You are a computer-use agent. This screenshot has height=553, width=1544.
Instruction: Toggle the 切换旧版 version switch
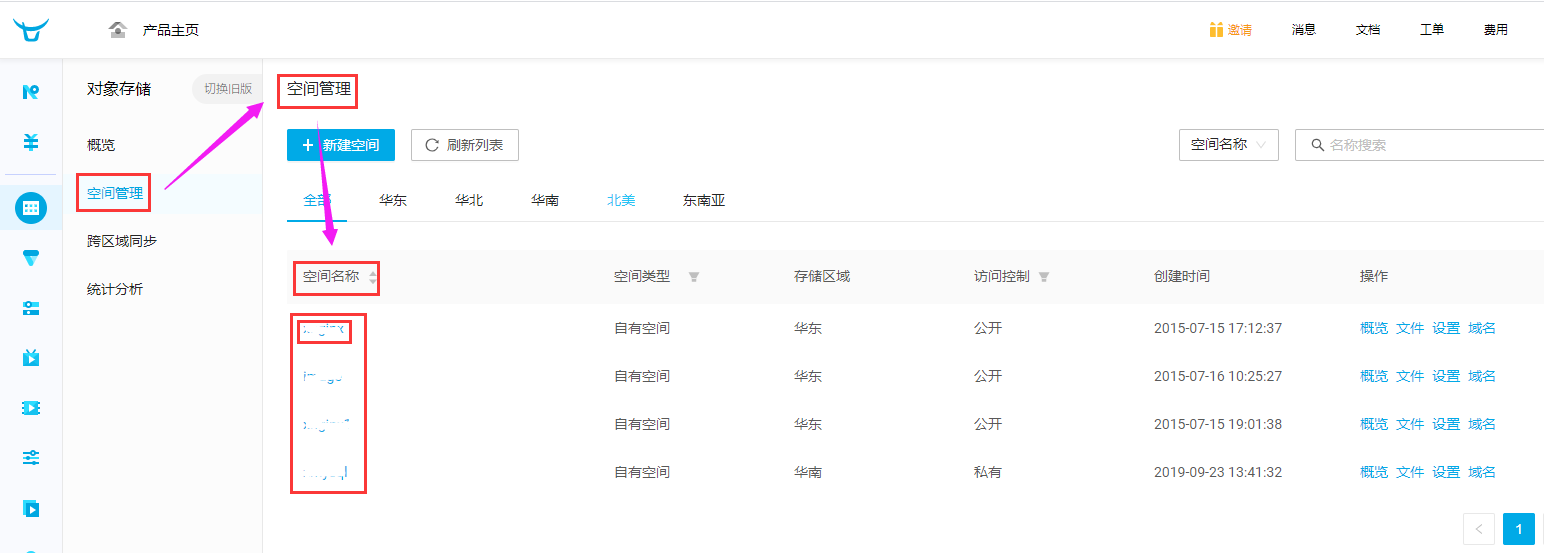pyautogui.click(x=227, y=89)
